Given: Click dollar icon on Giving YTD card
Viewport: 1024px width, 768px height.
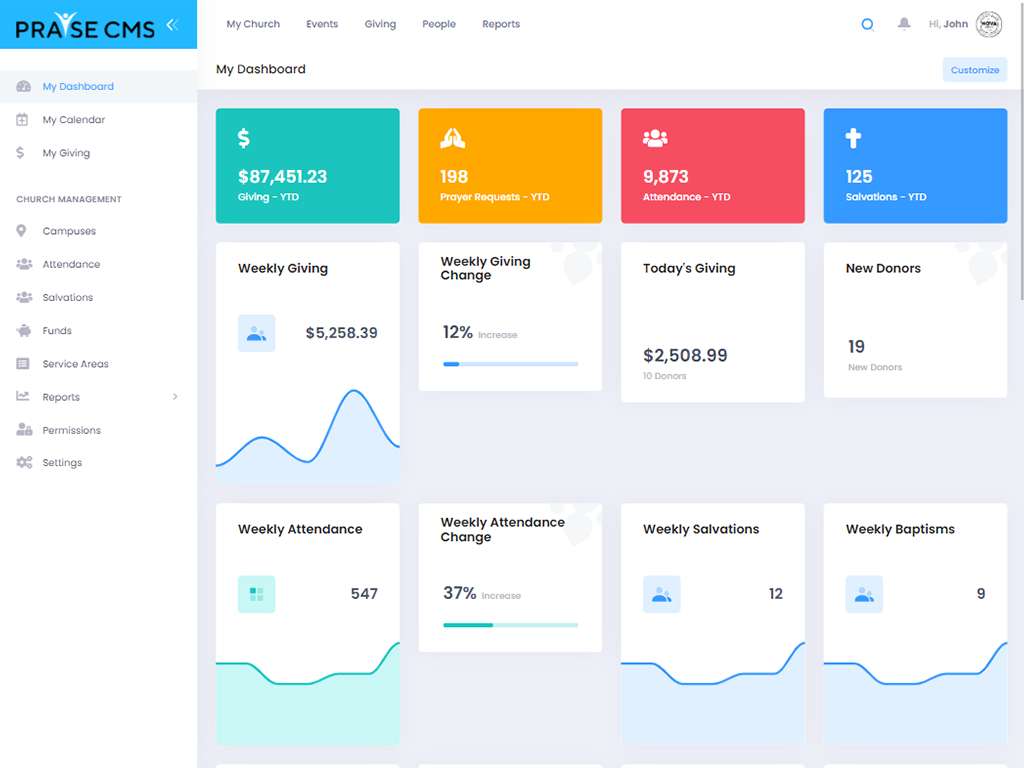Looking at the screenshot, I should click(x=244, y=138).
